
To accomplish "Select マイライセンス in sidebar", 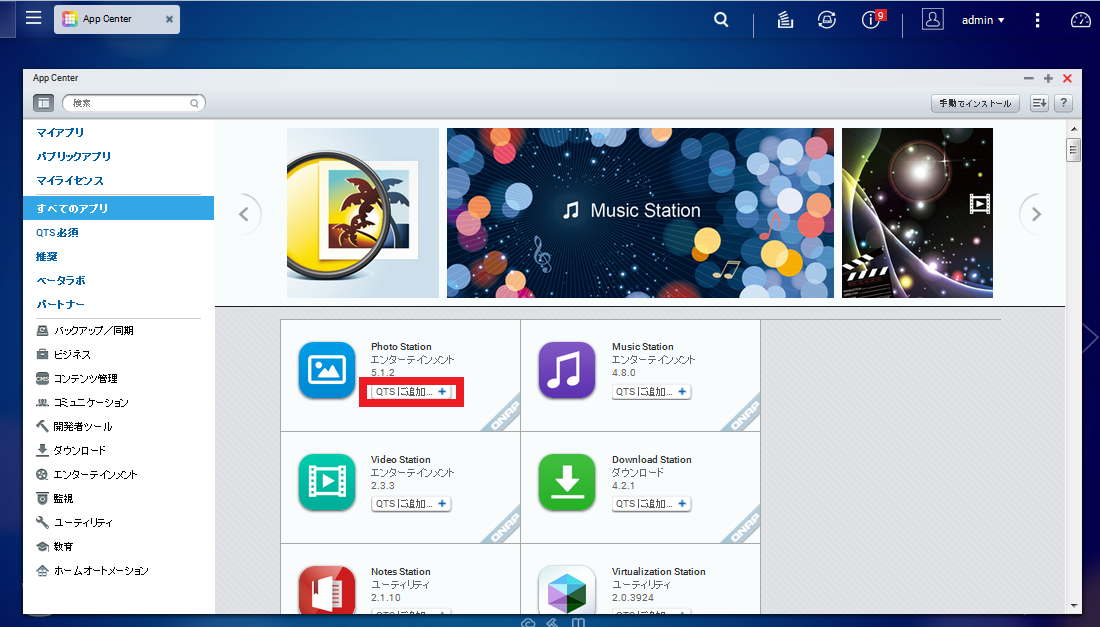I will [x=70, y=180].
